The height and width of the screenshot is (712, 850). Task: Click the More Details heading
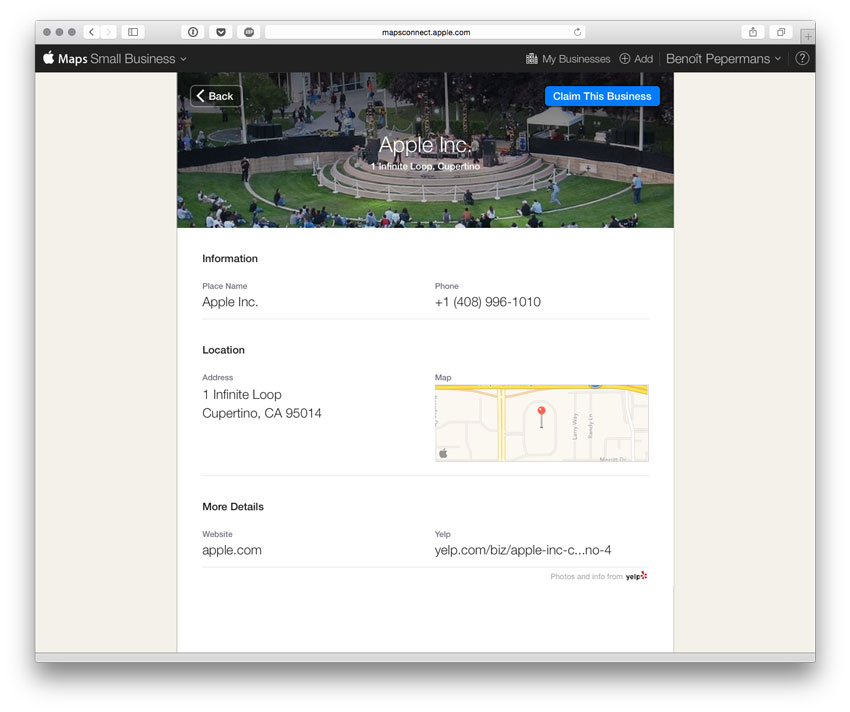[x=233, y=506]
